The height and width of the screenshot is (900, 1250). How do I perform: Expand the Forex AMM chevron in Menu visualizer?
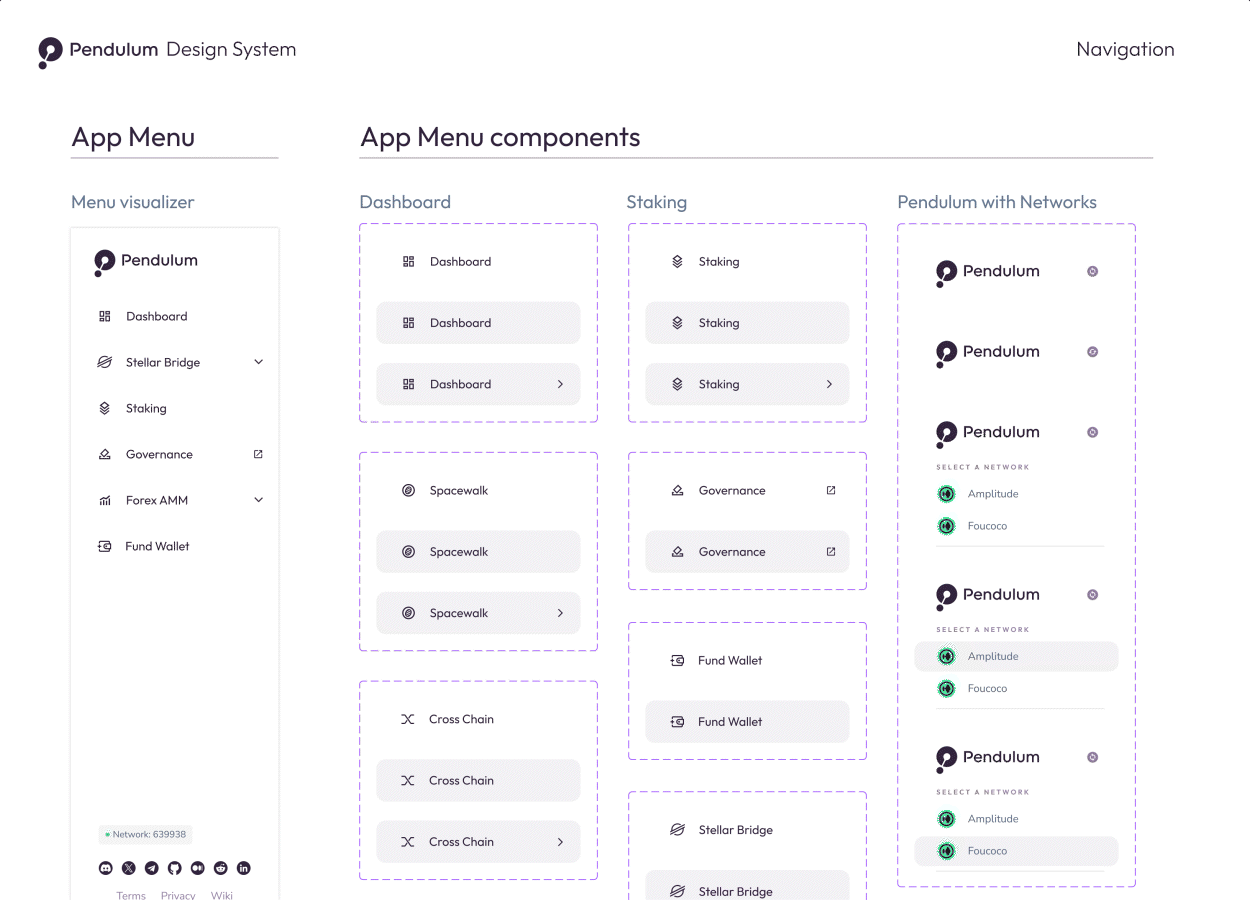[x=258, y=500]
